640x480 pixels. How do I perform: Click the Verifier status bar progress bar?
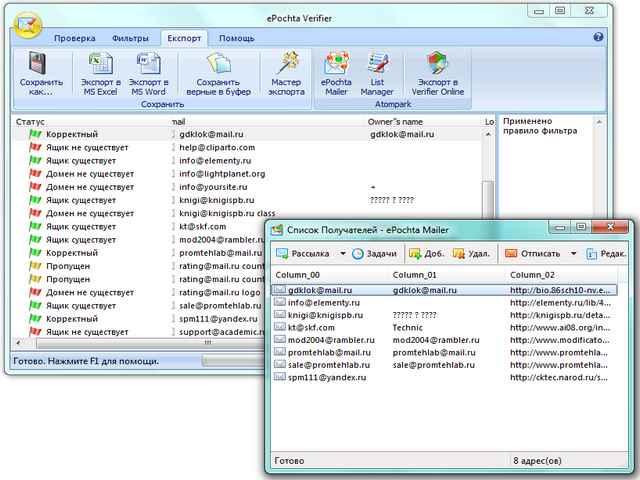[233, 361]
